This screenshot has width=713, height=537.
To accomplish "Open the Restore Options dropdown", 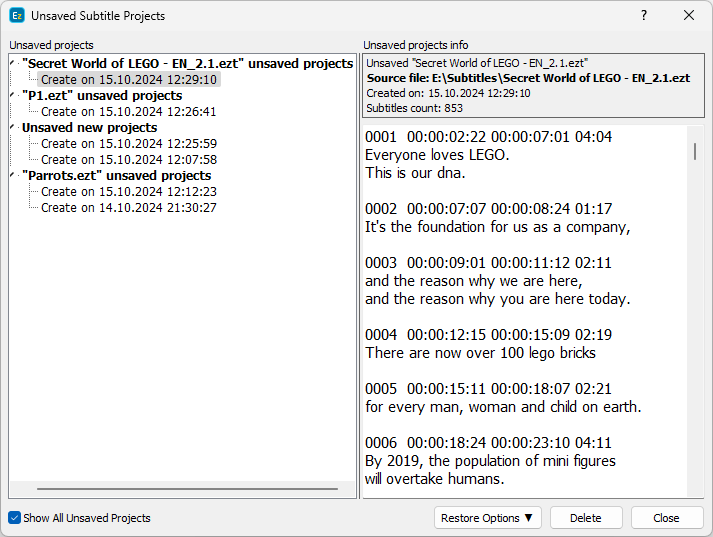I will coord(488,518).
